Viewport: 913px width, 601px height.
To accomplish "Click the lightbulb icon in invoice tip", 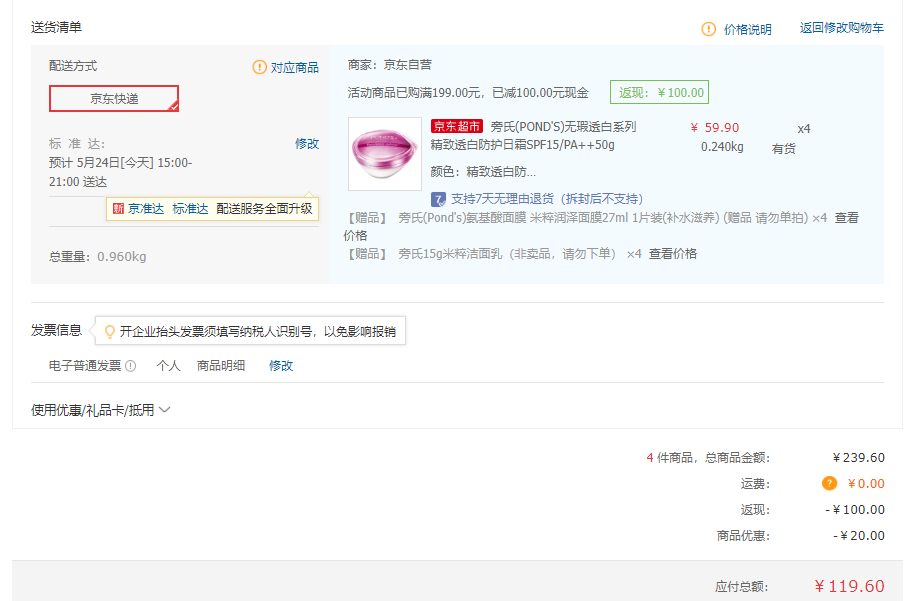I will [x=109, y=332].
